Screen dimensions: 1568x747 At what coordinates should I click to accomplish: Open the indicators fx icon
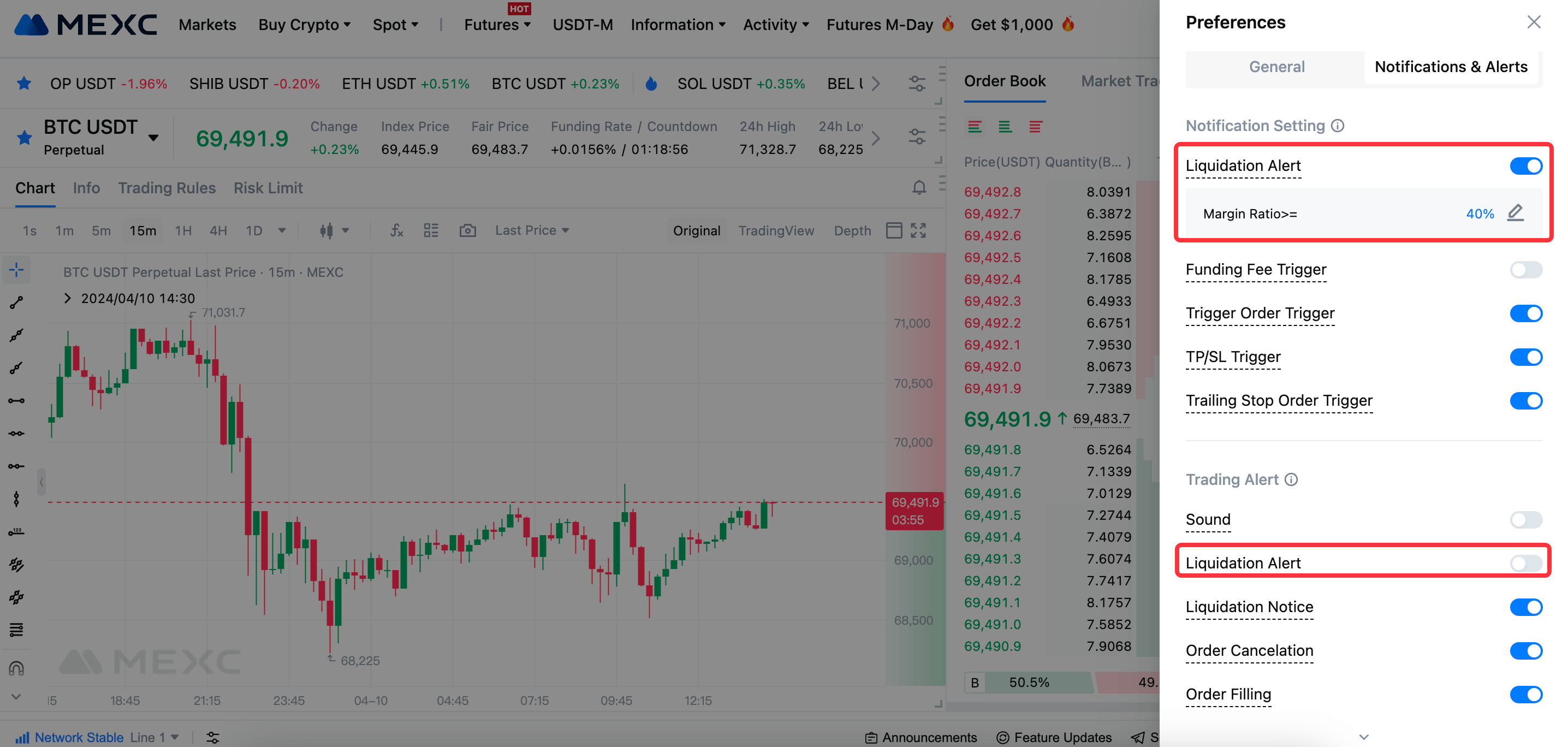(x=396, y=230)
